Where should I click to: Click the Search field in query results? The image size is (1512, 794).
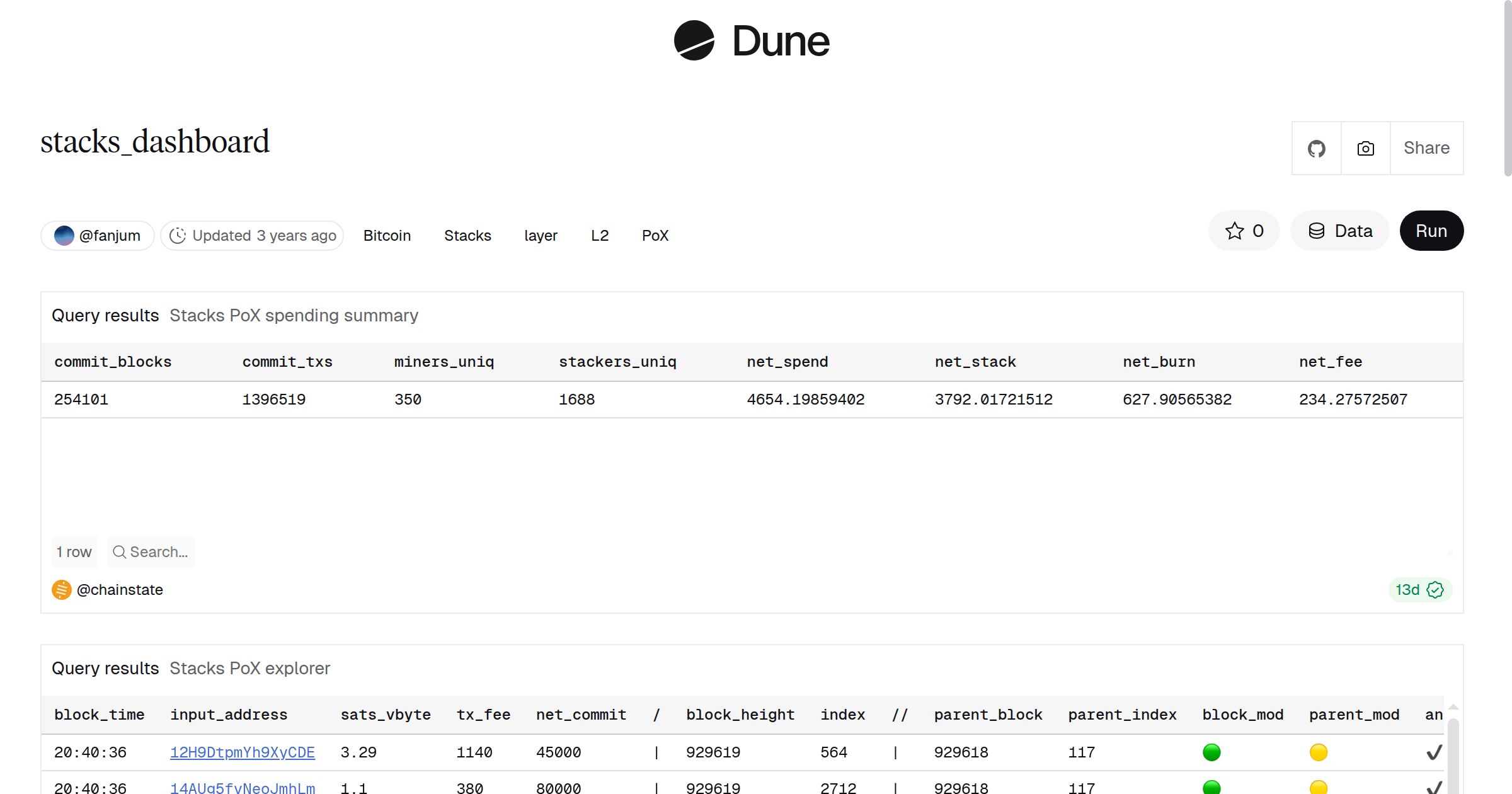(151, 551)
